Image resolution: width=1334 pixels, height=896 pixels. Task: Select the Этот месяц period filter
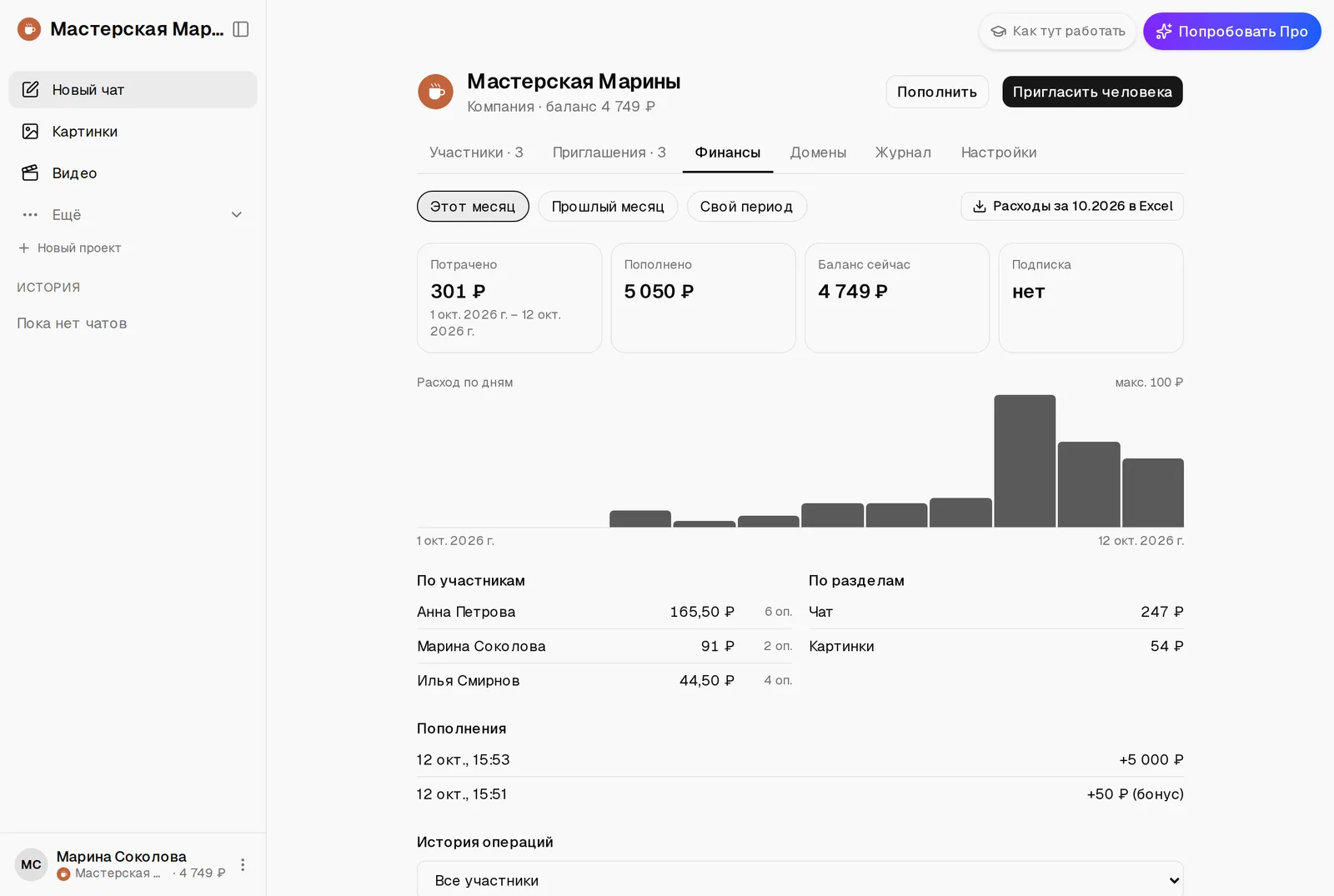[473, 206]
